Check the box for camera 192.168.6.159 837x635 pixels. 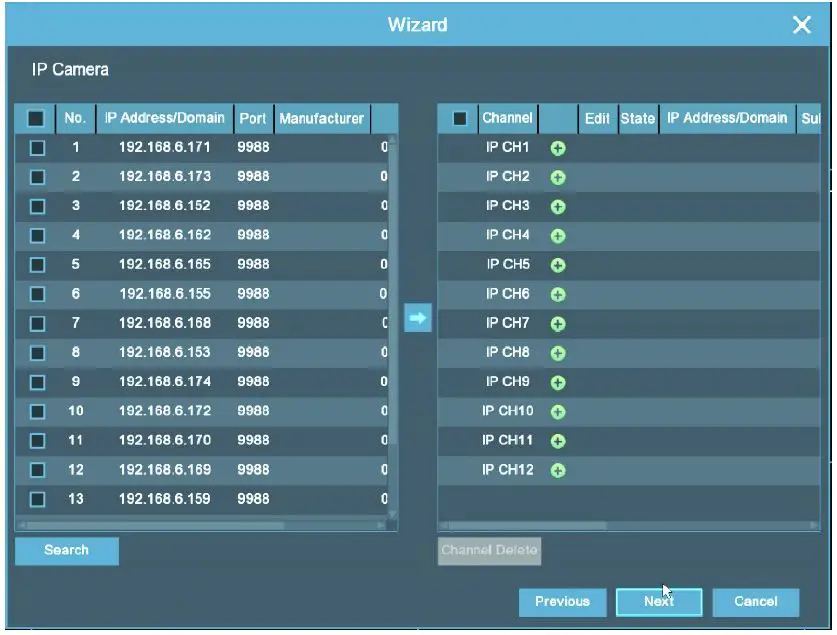point(32,498)
